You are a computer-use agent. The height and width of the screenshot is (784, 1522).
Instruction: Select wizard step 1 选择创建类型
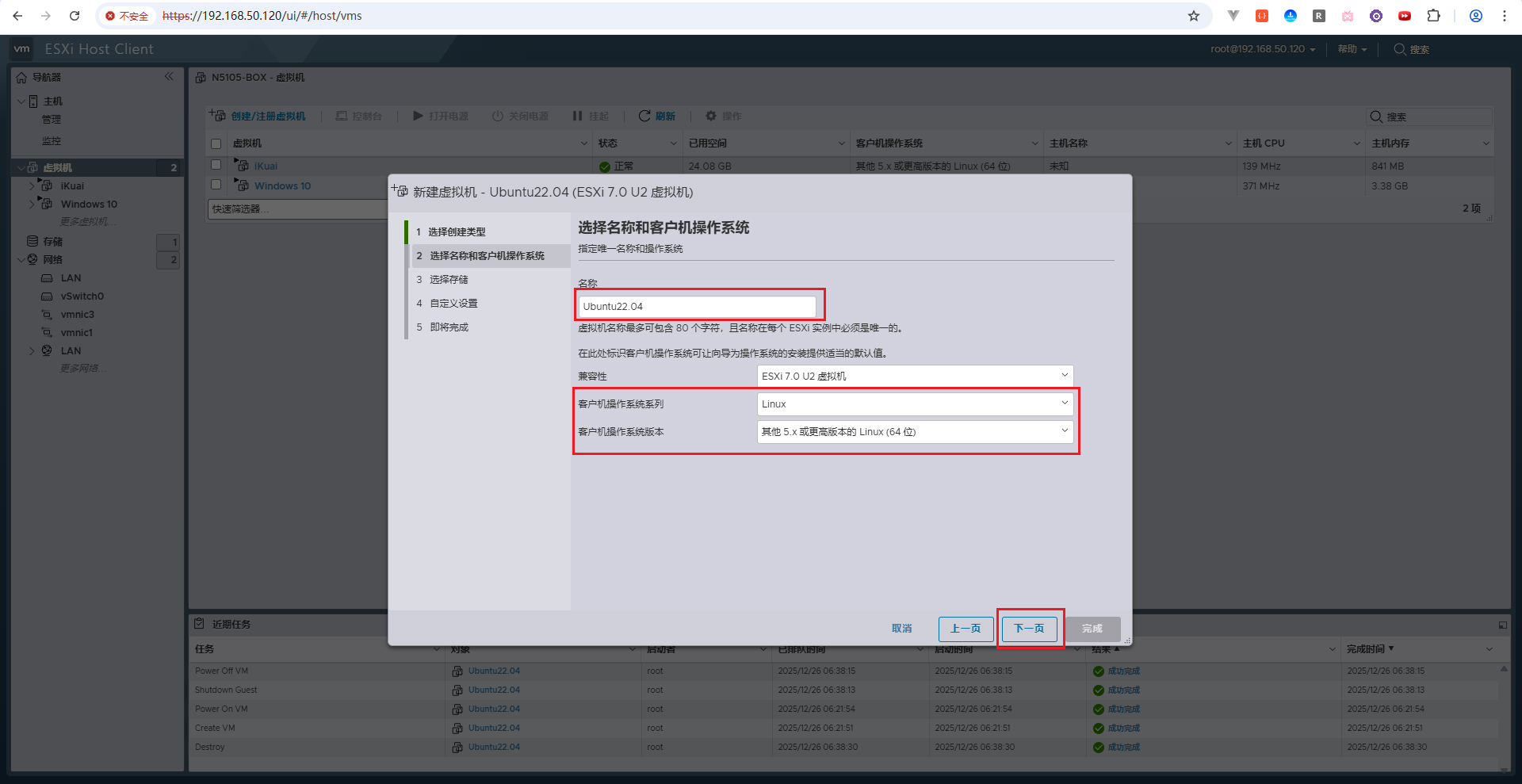(x=457, y=232)
